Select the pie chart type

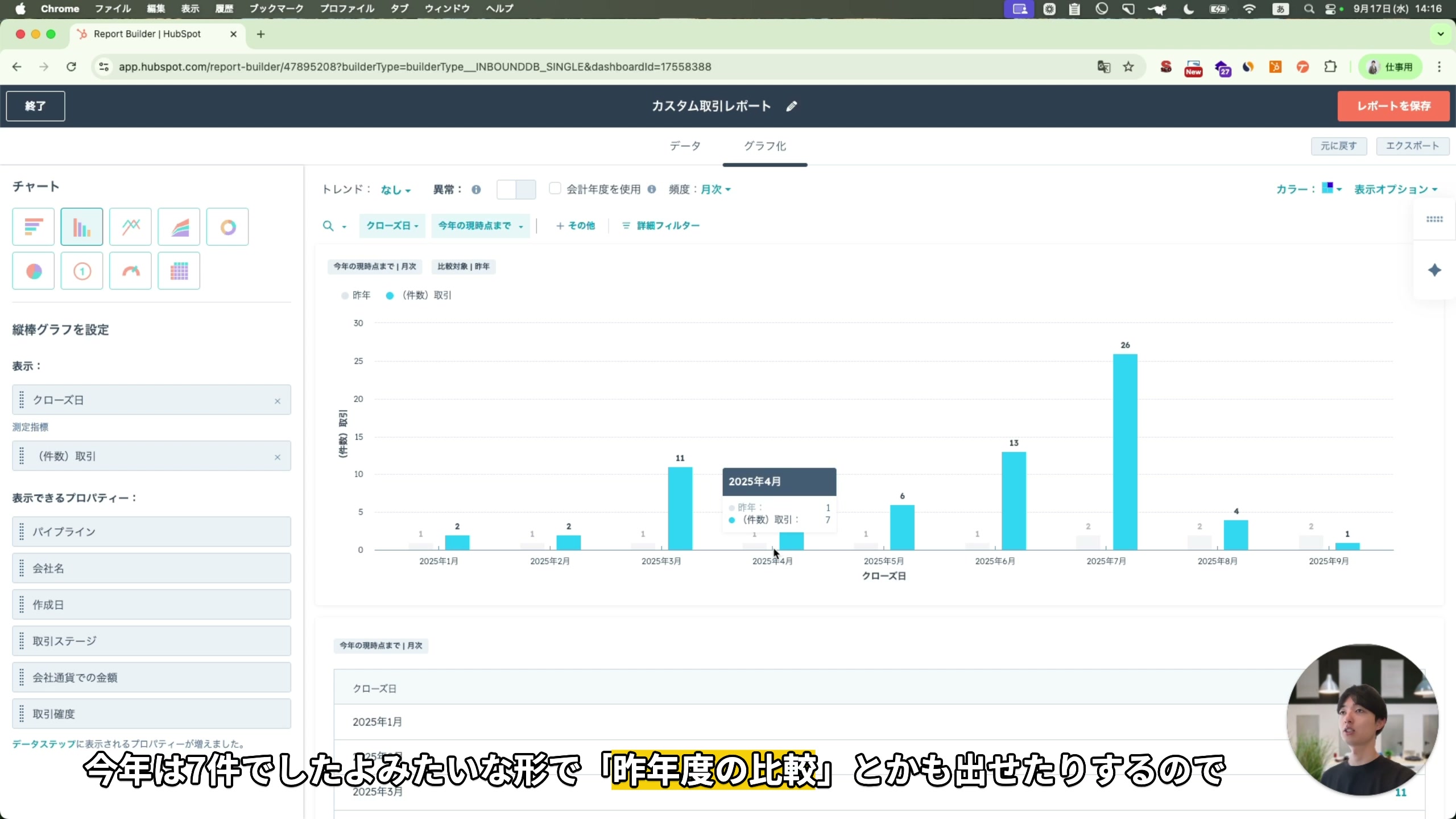[x=32, y=271]
